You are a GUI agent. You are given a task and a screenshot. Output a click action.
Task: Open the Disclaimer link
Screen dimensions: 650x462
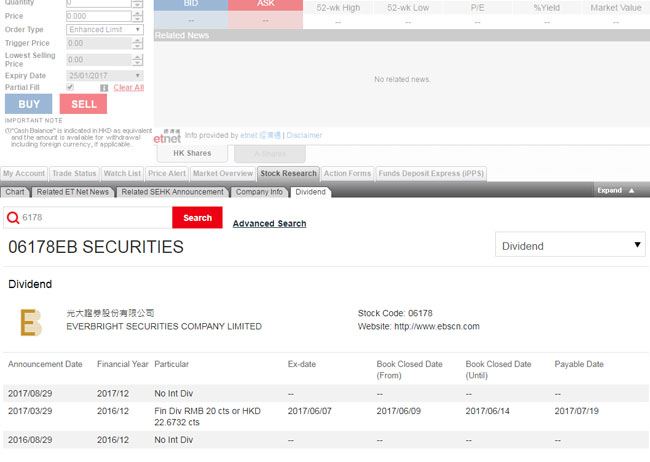click(304, 135)
